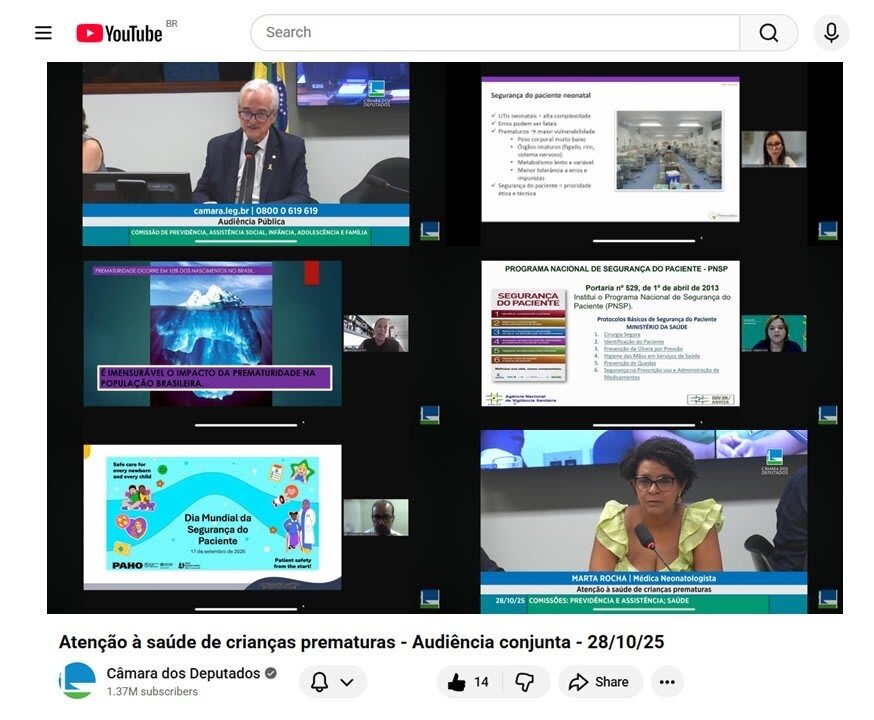This screenshot has width=874, height=720.
Task: Expand the notification options chevron
Action: coord(347,682)
